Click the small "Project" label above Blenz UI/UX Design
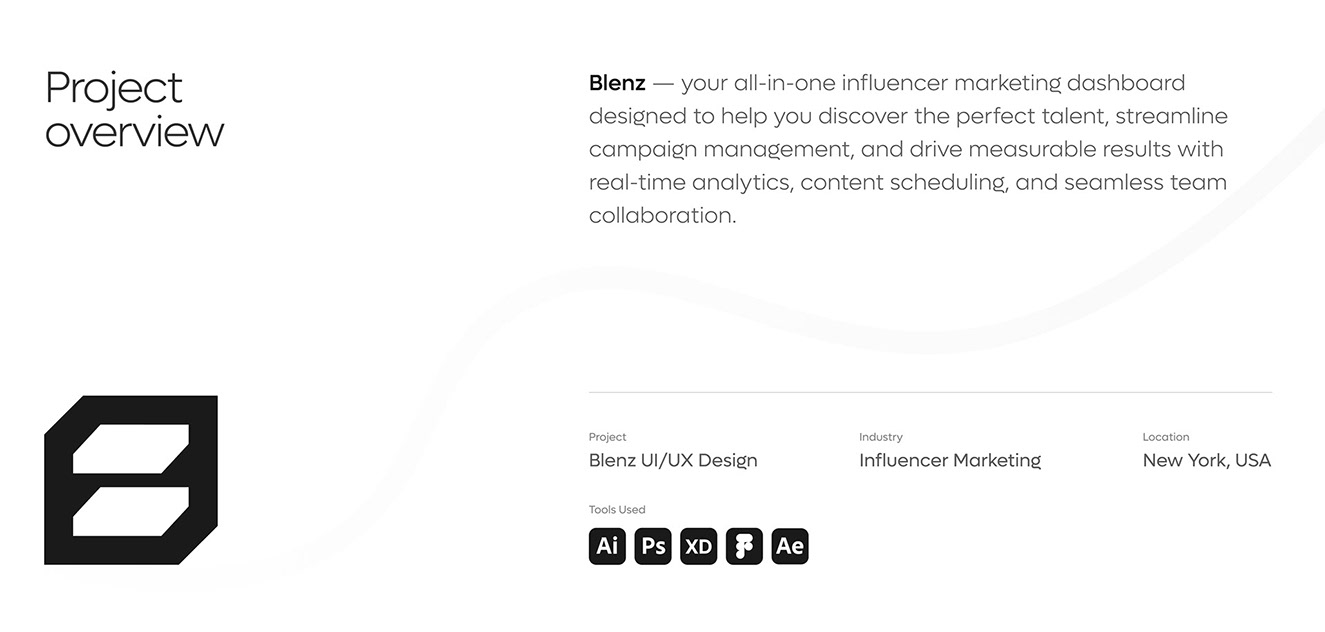Viewport: 1325px width, 632px height. point(607,437)
